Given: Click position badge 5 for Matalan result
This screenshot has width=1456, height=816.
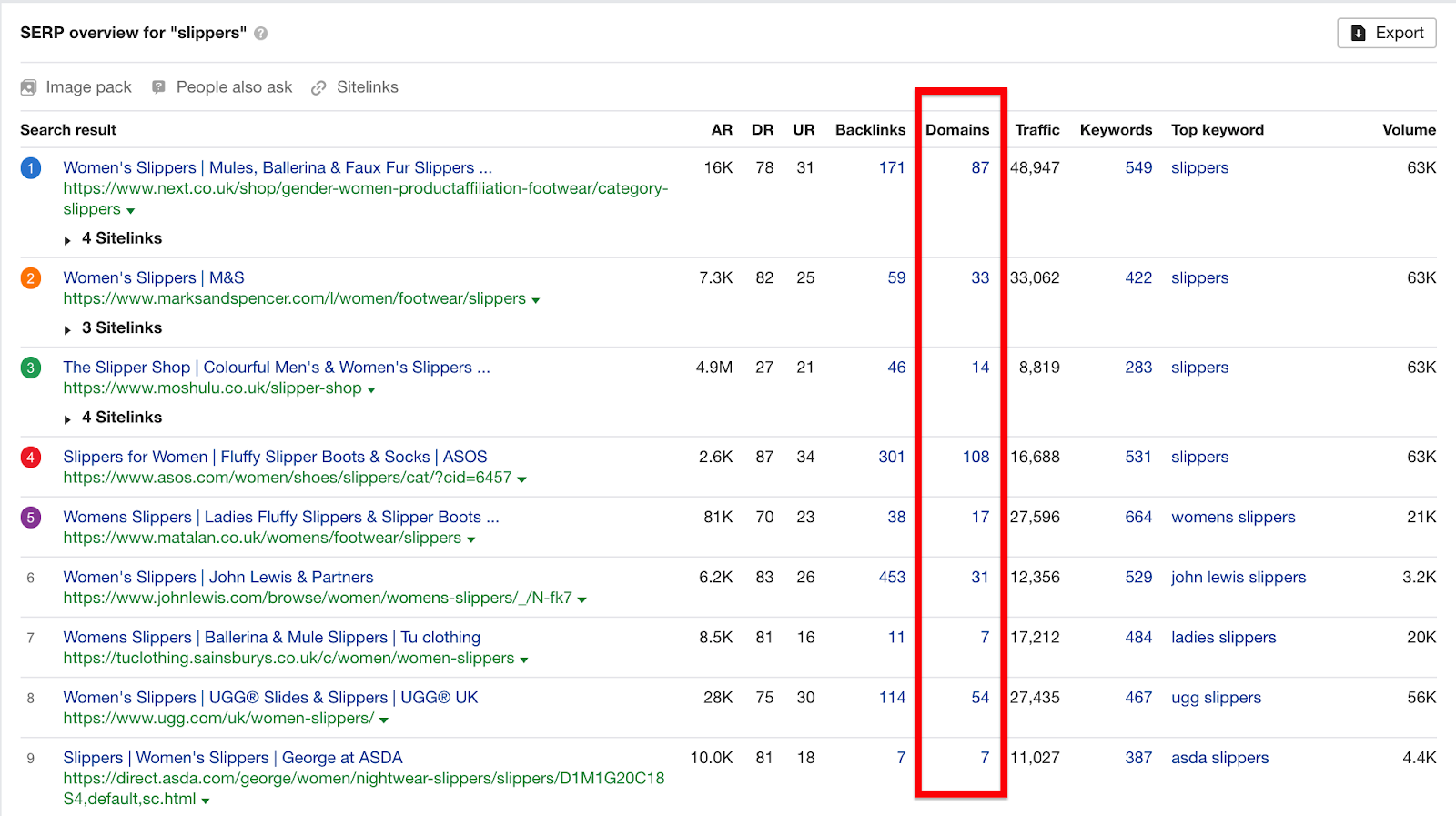Looking at the screenshot, I should pyautogui.click(x=31, y=517).
